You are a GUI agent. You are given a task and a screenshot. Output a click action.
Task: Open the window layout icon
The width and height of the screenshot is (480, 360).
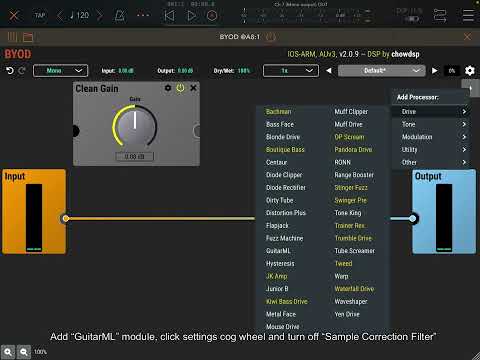28,37
